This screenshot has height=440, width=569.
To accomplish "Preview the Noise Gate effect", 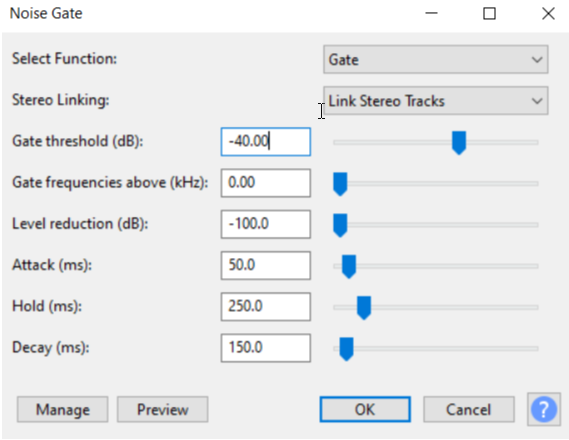I will 163,410.
